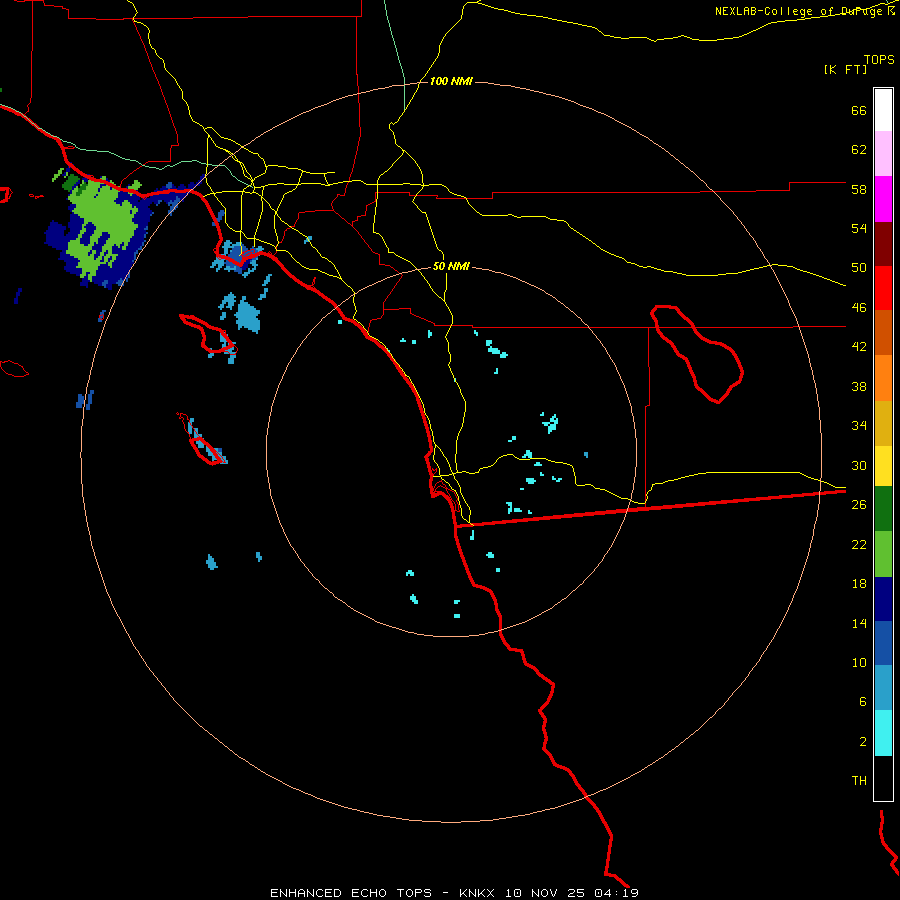
Task: Click the 58 legend value
Action: pos(859,189)
